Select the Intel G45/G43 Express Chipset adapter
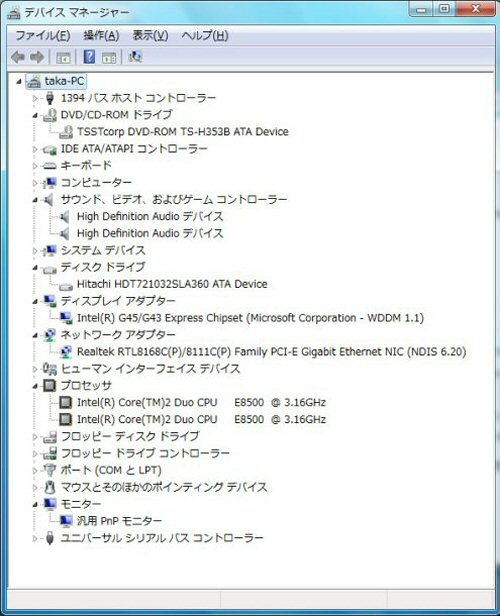500x616 pixels. (250, 318)
